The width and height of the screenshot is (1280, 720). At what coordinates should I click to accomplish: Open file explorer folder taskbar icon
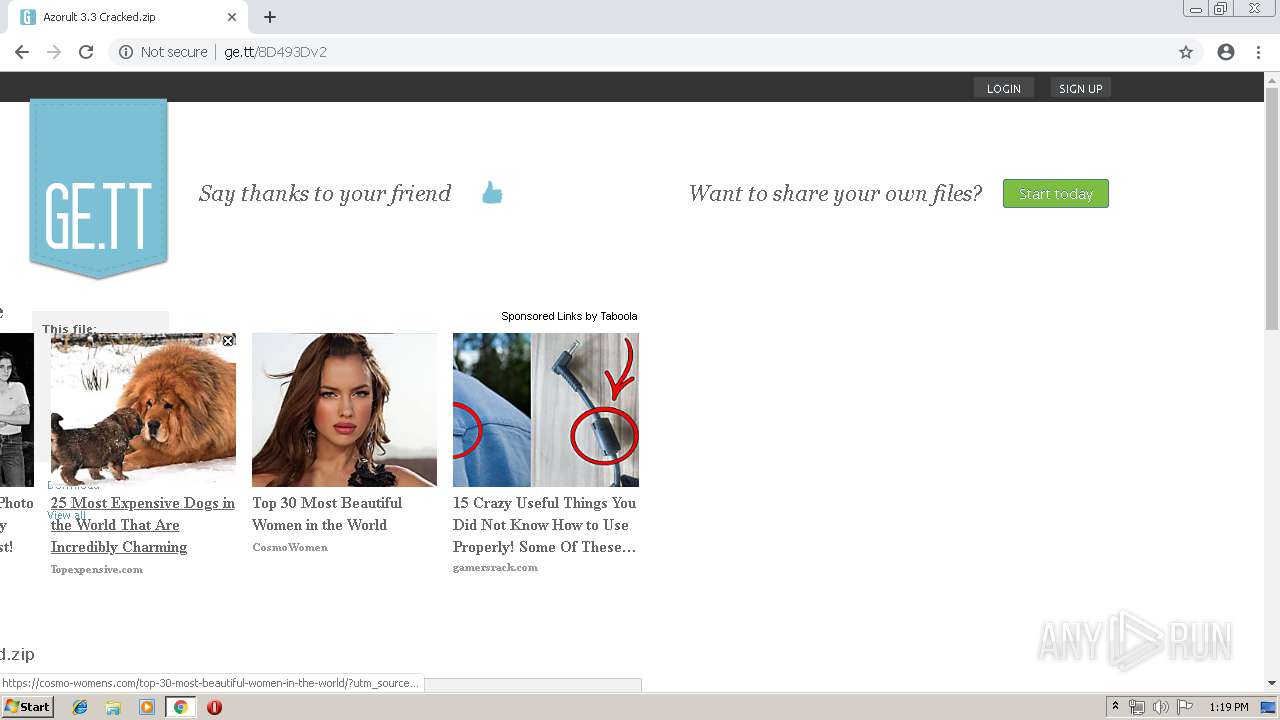click(x=113, y=707)
